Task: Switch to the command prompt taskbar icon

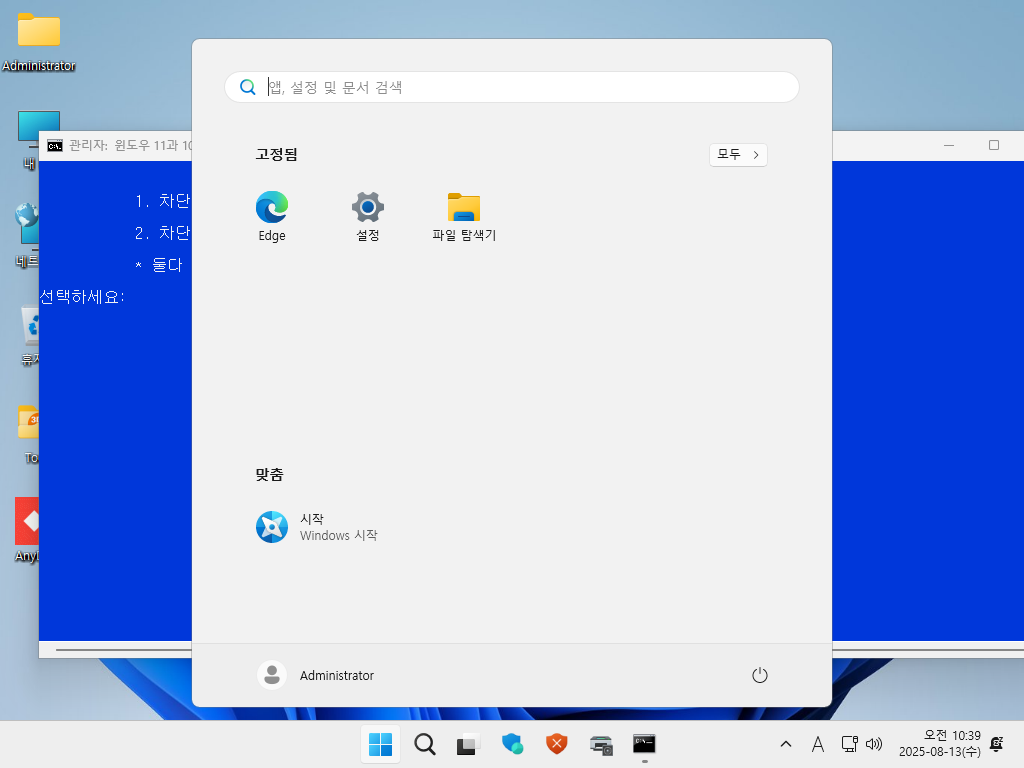Action: [644, 744]
